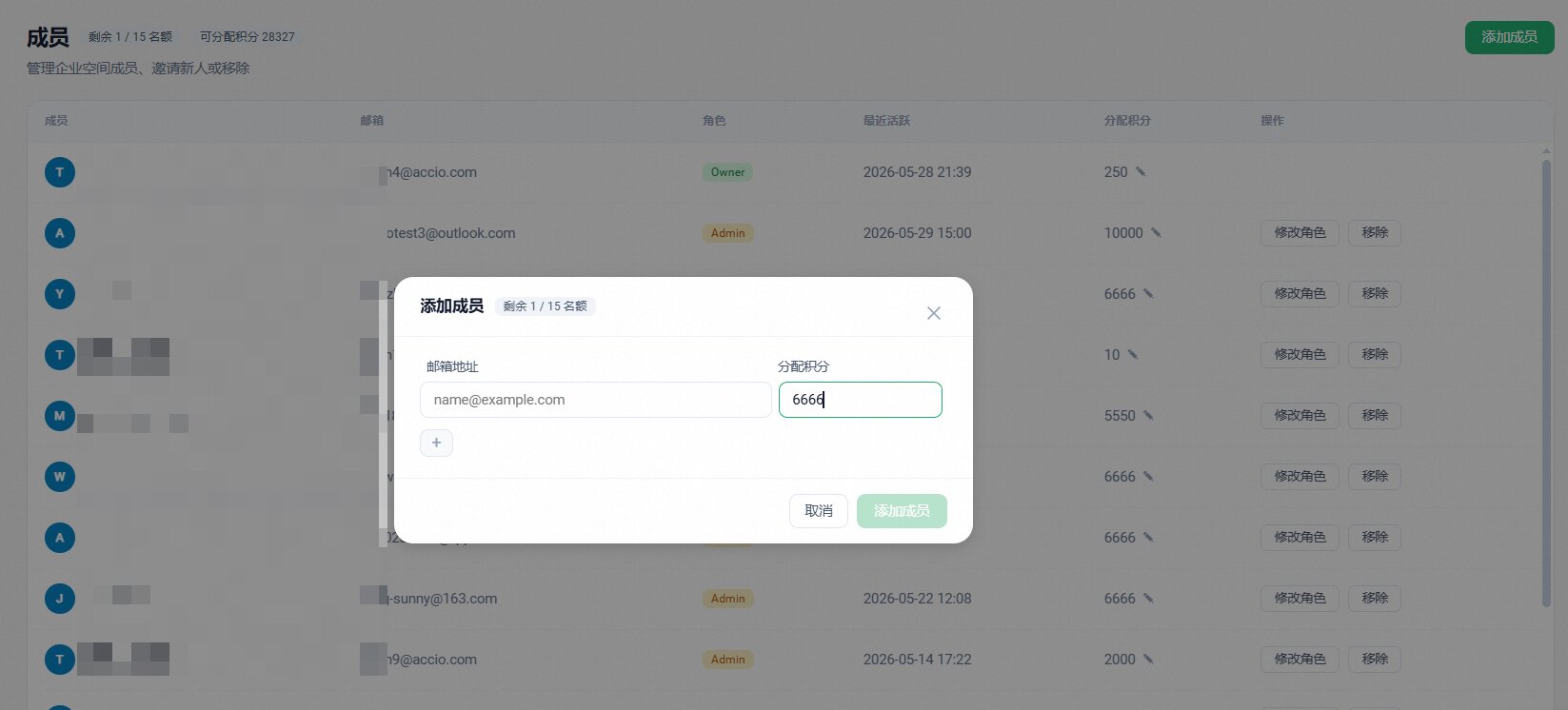The width and height of the screenshot is (1568, 710).
Task: Click 移除 in otest3@outlook.com row
Action: pos(1375,233)
